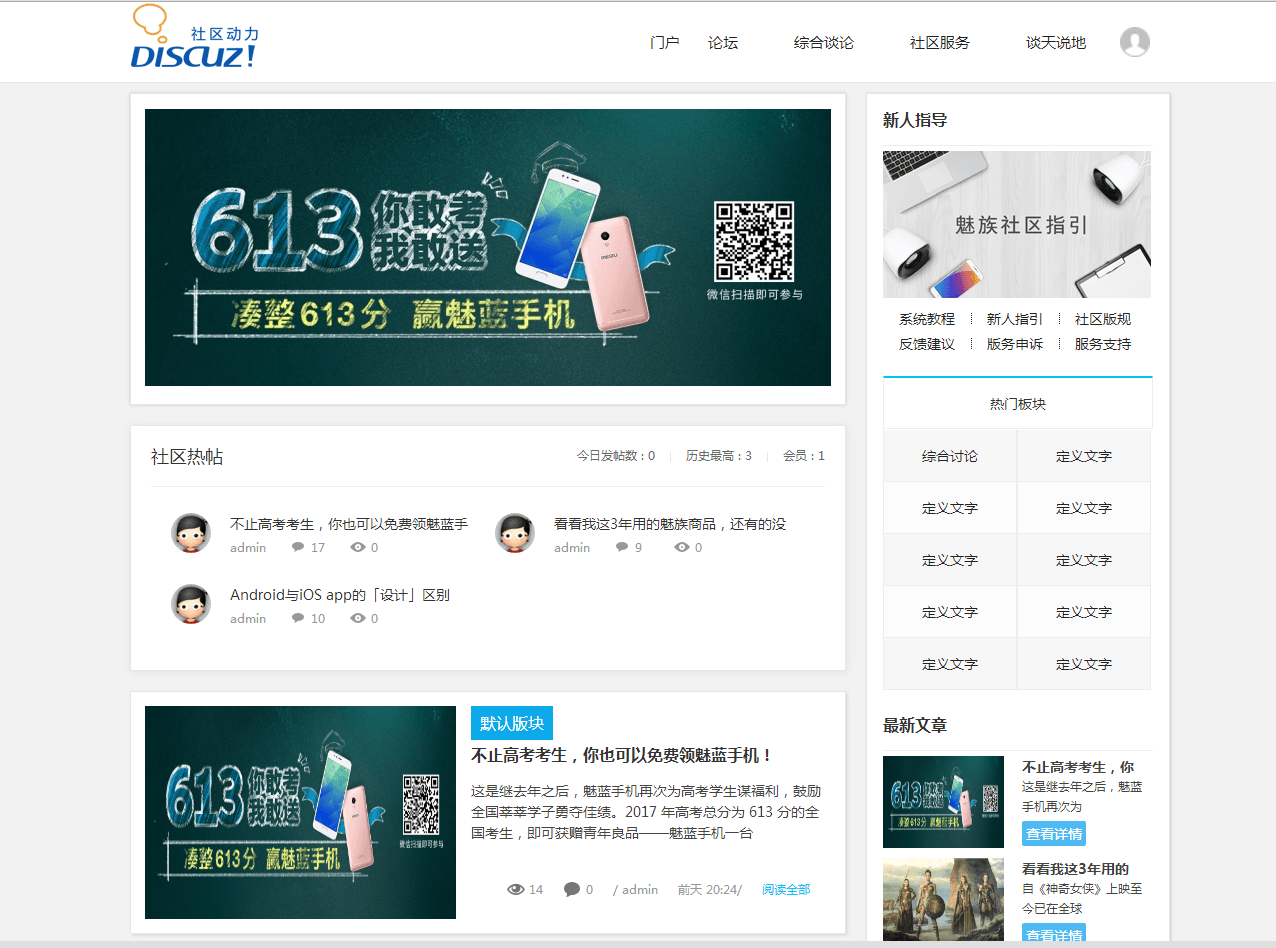Click view eye icon in 不止高考考生 hot post row
Screen dimensions: 1276x948
pyautogui.click(x=358, y=547)
